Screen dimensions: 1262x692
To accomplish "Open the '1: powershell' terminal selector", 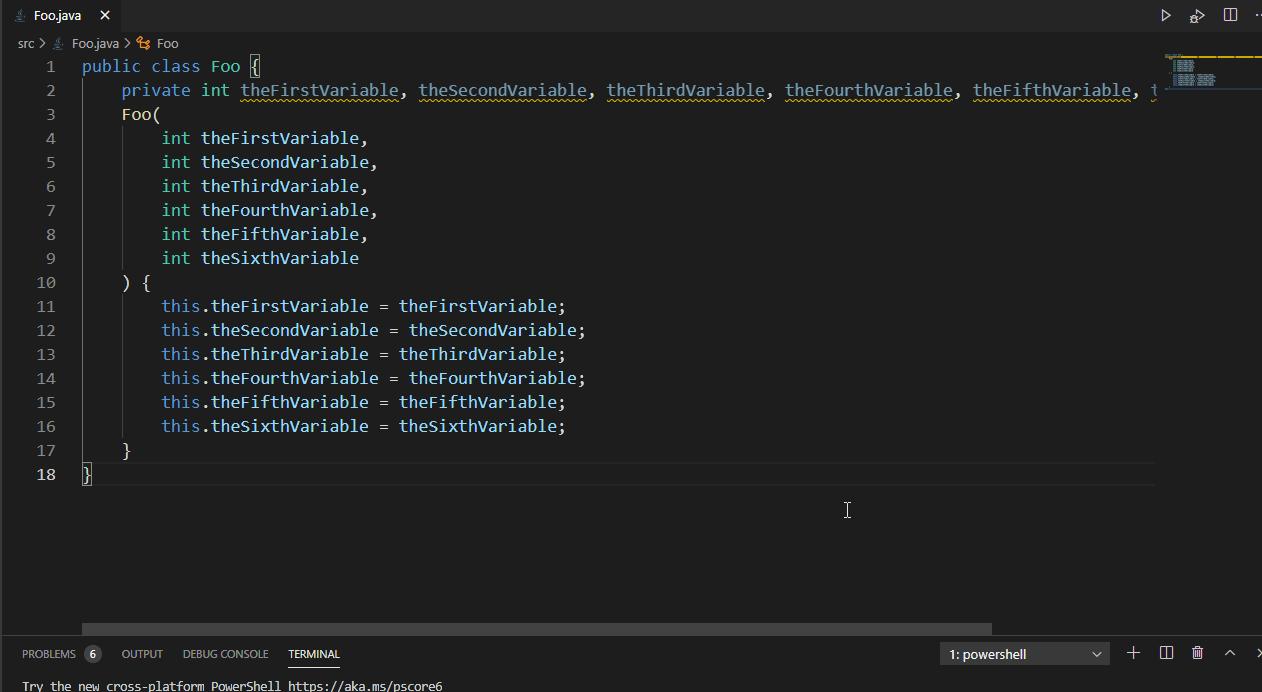I will [1023, 653].
